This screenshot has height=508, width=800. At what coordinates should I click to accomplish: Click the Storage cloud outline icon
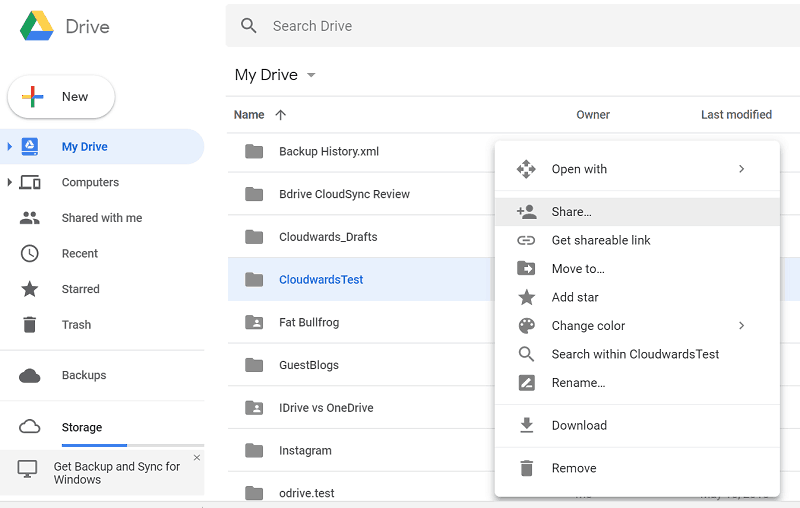(x=30, y=426)
